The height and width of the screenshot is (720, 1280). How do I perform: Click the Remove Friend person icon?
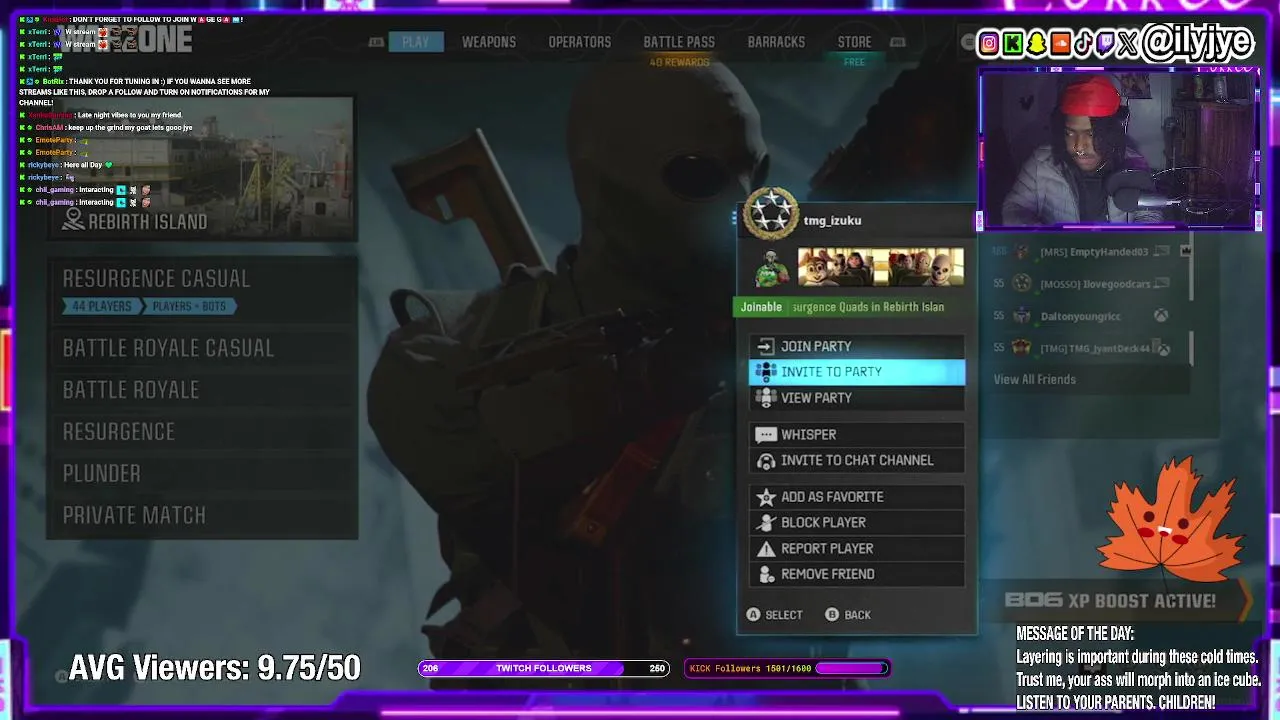click(766, 574)
